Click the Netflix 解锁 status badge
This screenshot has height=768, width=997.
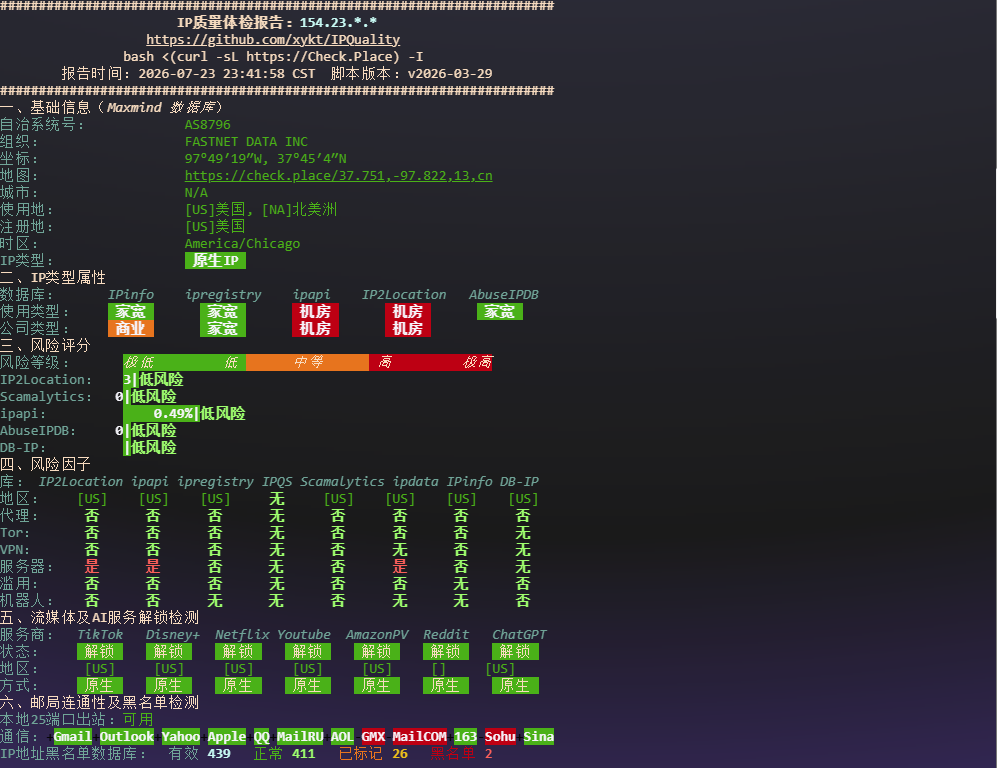click(x=238, y=652)
